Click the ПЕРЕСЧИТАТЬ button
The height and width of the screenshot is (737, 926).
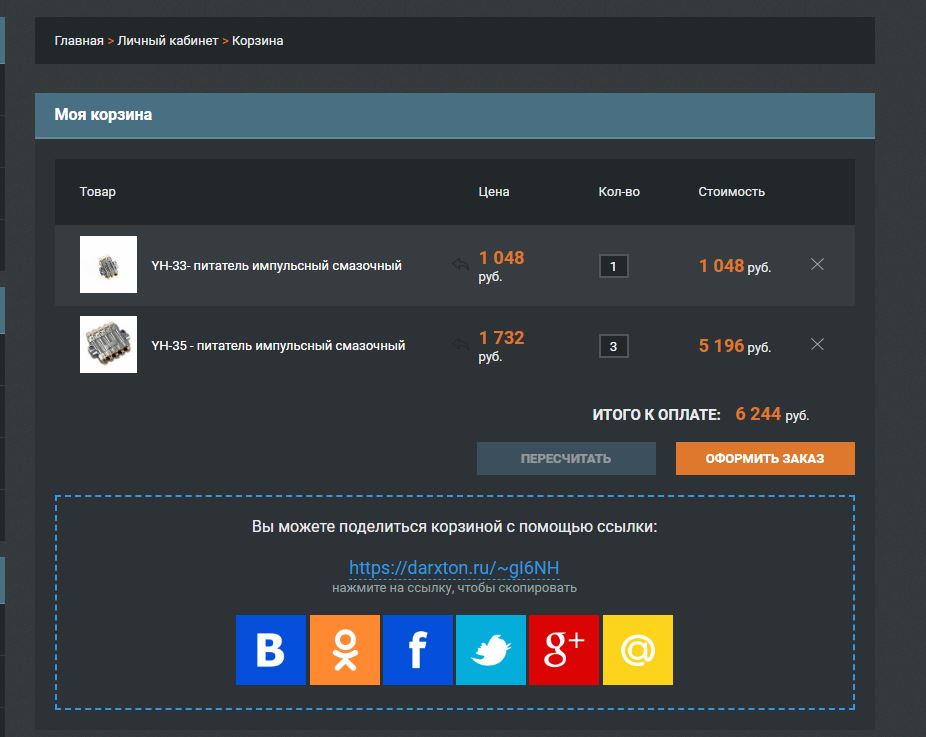pyautogui.click(x=566, y=458)
